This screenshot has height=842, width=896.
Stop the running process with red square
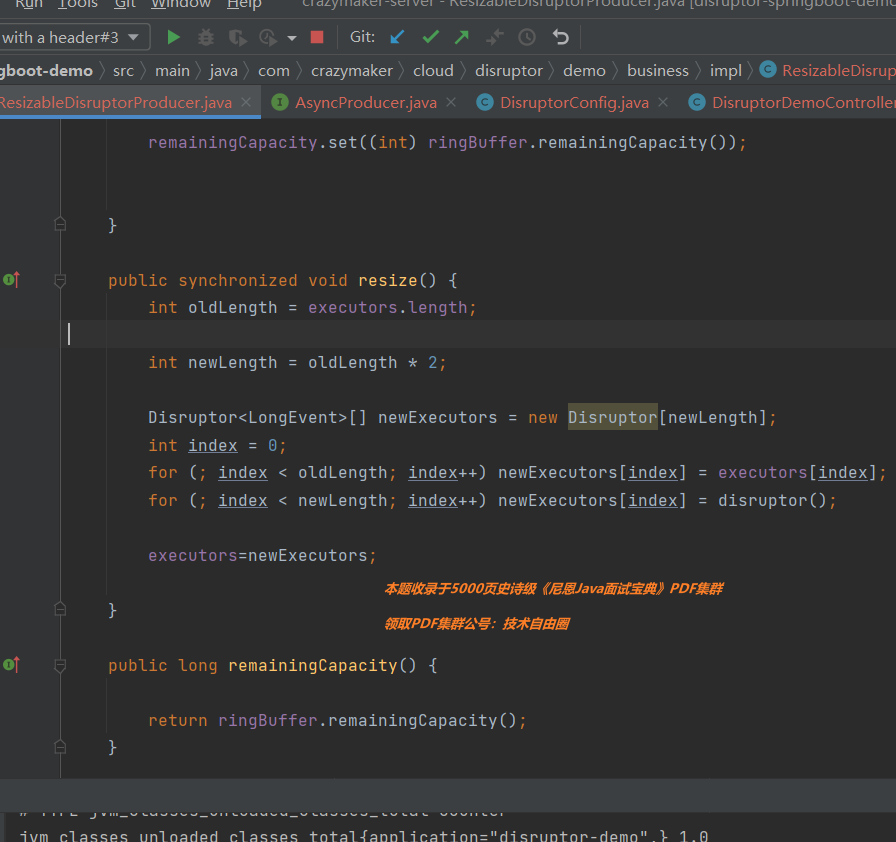point(317,37)
